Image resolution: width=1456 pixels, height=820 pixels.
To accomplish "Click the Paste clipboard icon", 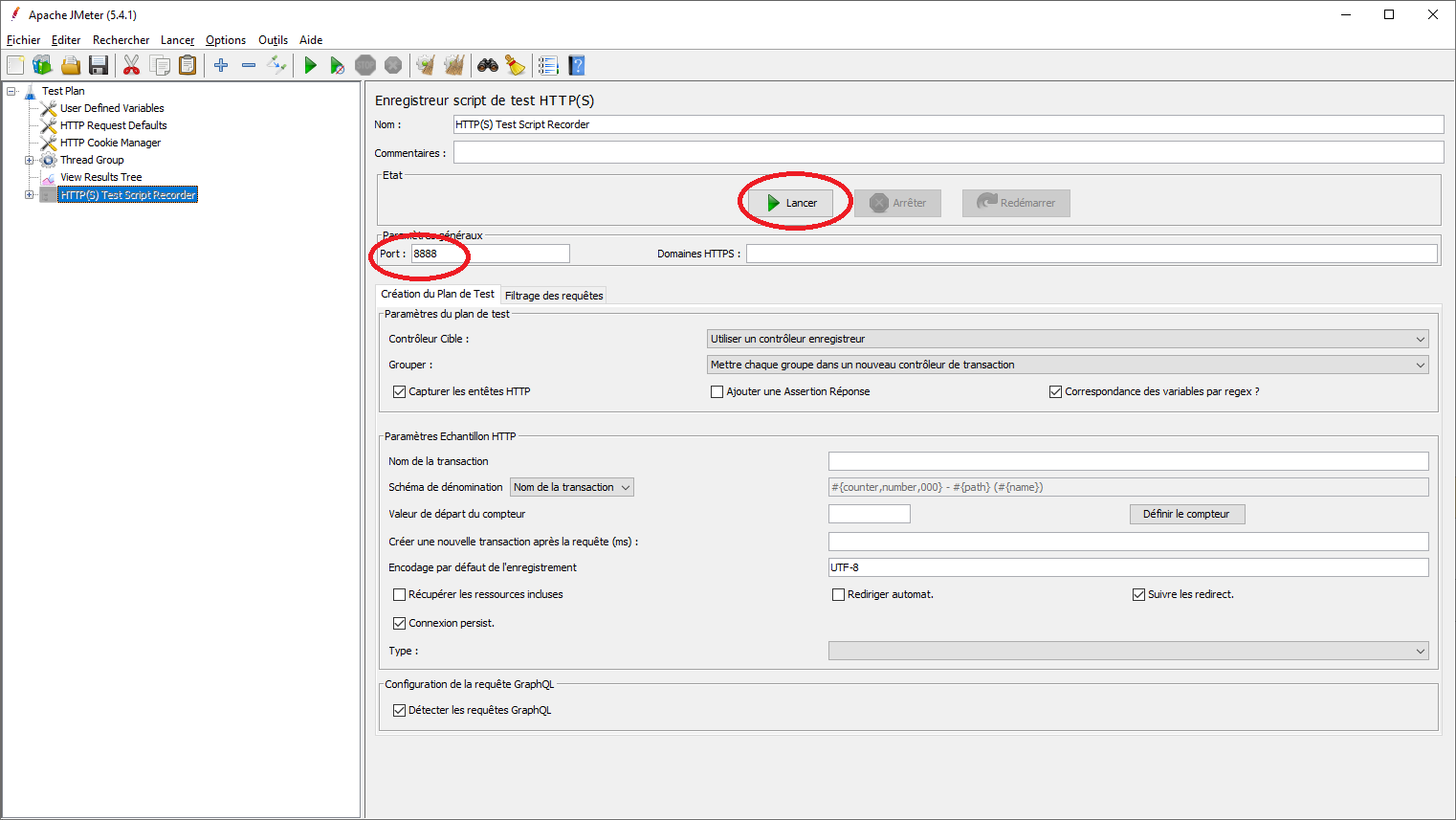I will 188,65.
